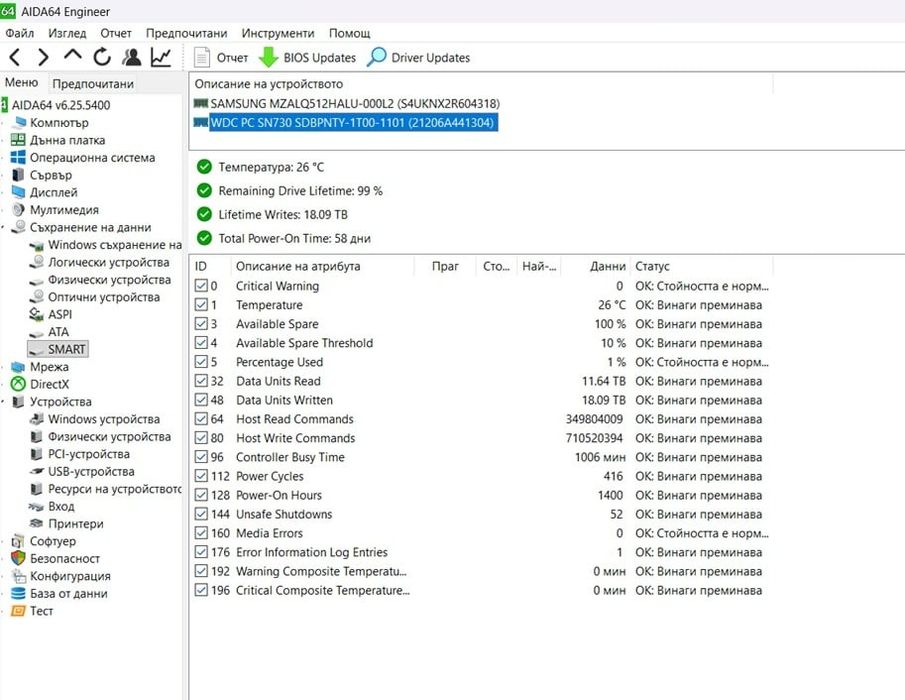Toggle the Available Spare checkbox (ID 3)
Screen dimensions: 905x700
coord(201,324)
